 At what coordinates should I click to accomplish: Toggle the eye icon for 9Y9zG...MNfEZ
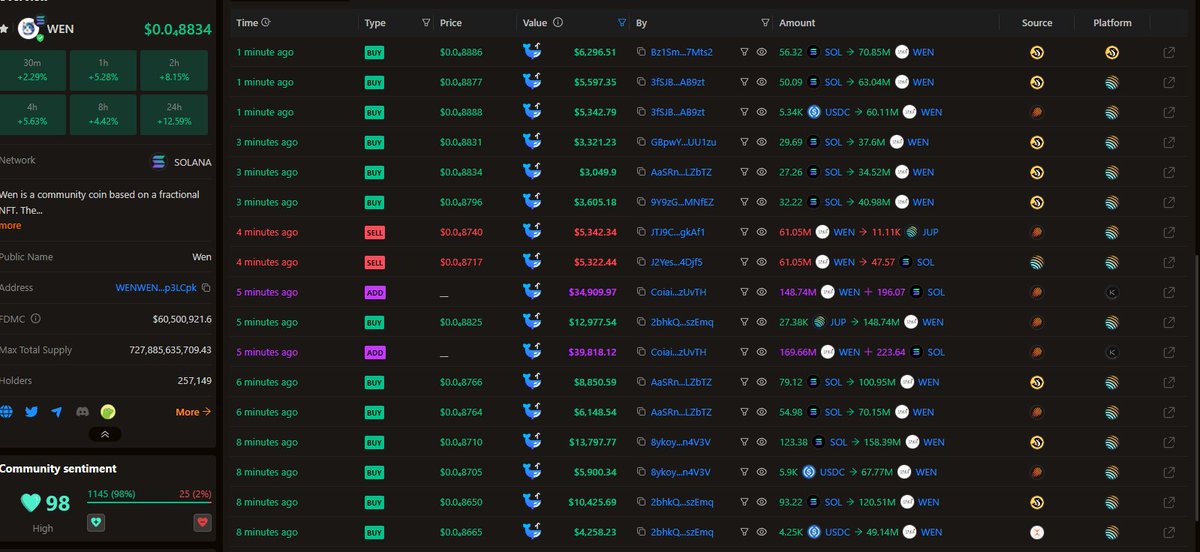[x=761, y=202]
